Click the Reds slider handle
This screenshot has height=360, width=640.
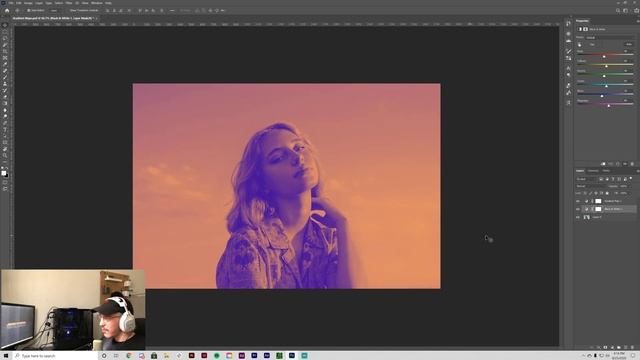604,56
